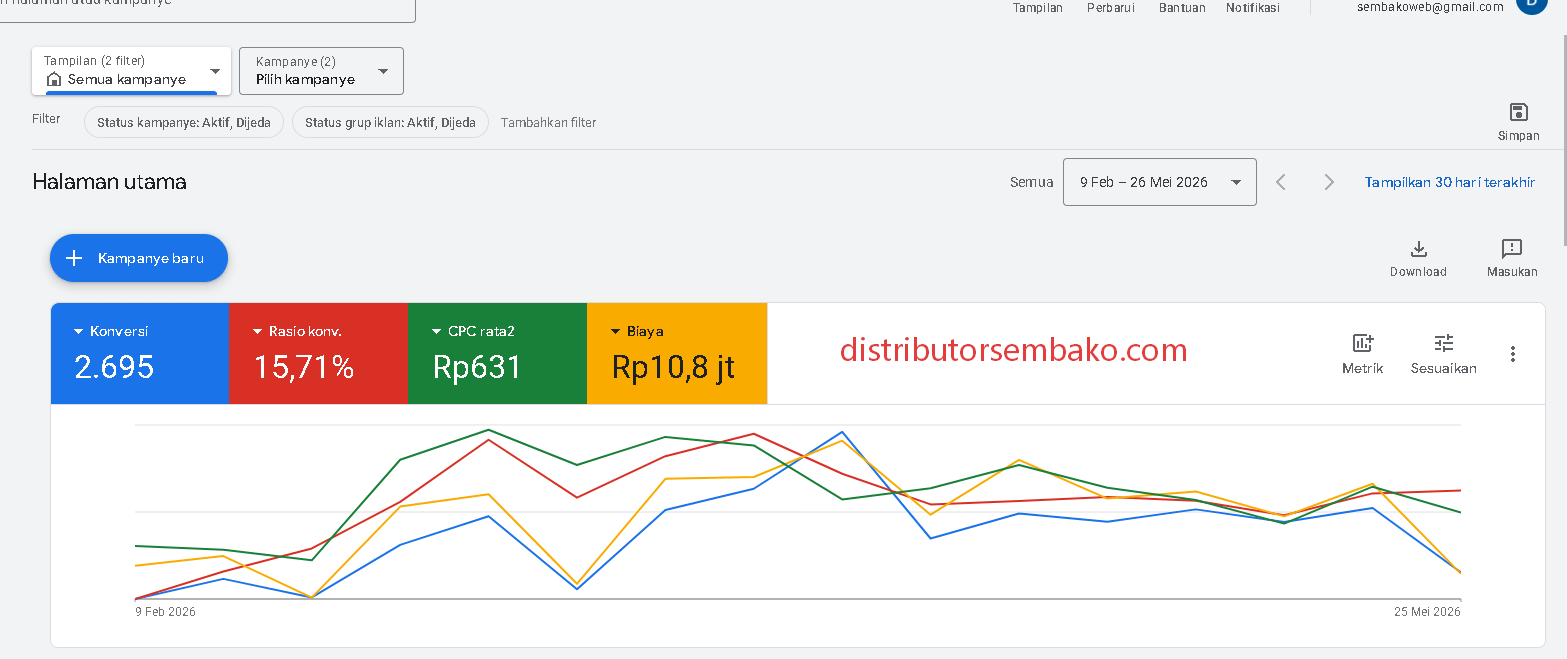Open the three-dot chart options menu
Image resolution: width=1567 pixels, height=659 pixels.
tap(1513, 354)
